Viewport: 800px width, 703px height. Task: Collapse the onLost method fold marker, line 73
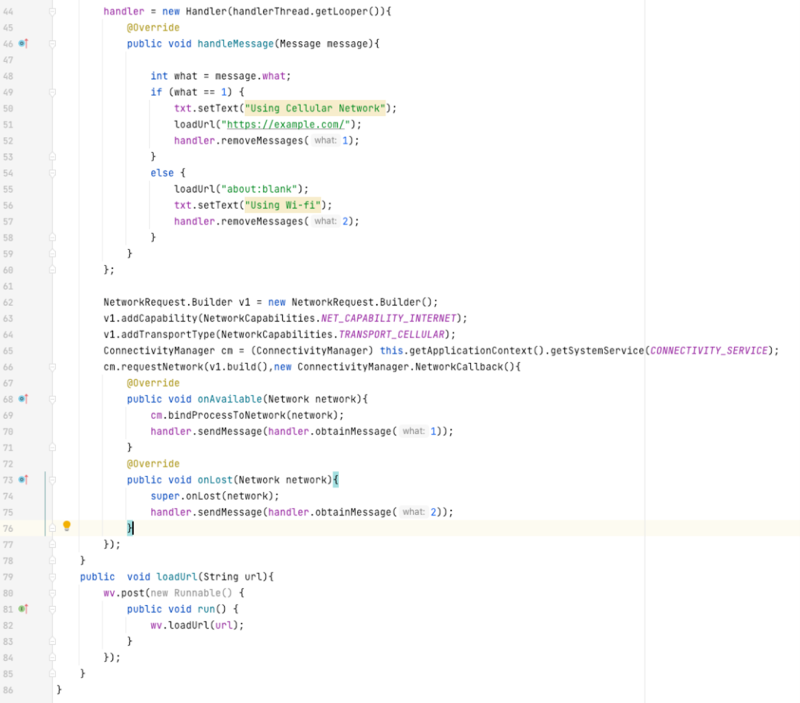click(52, 480)
